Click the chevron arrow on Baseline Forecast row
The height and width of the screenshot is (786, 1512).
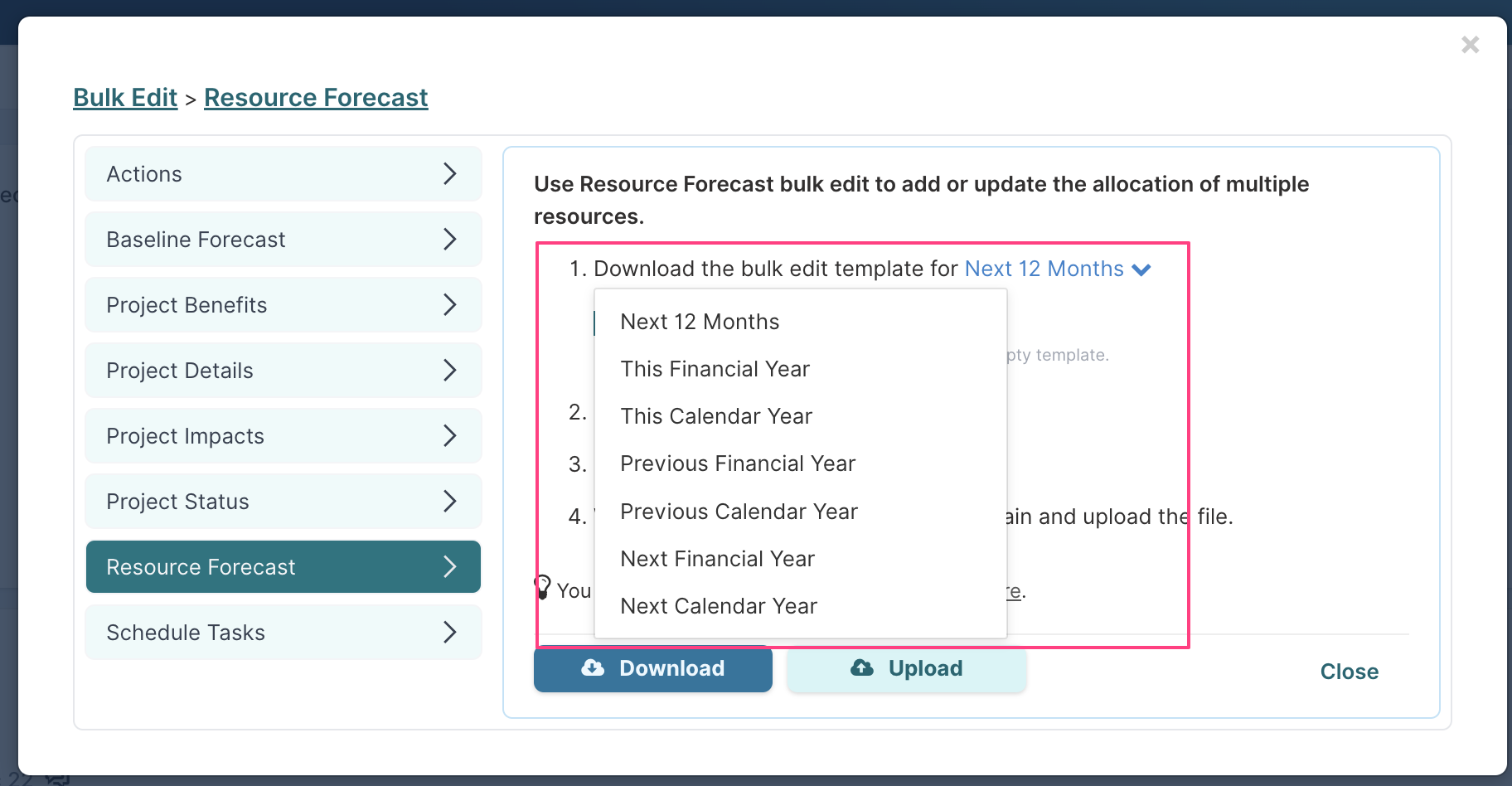(x=450, y=239)
